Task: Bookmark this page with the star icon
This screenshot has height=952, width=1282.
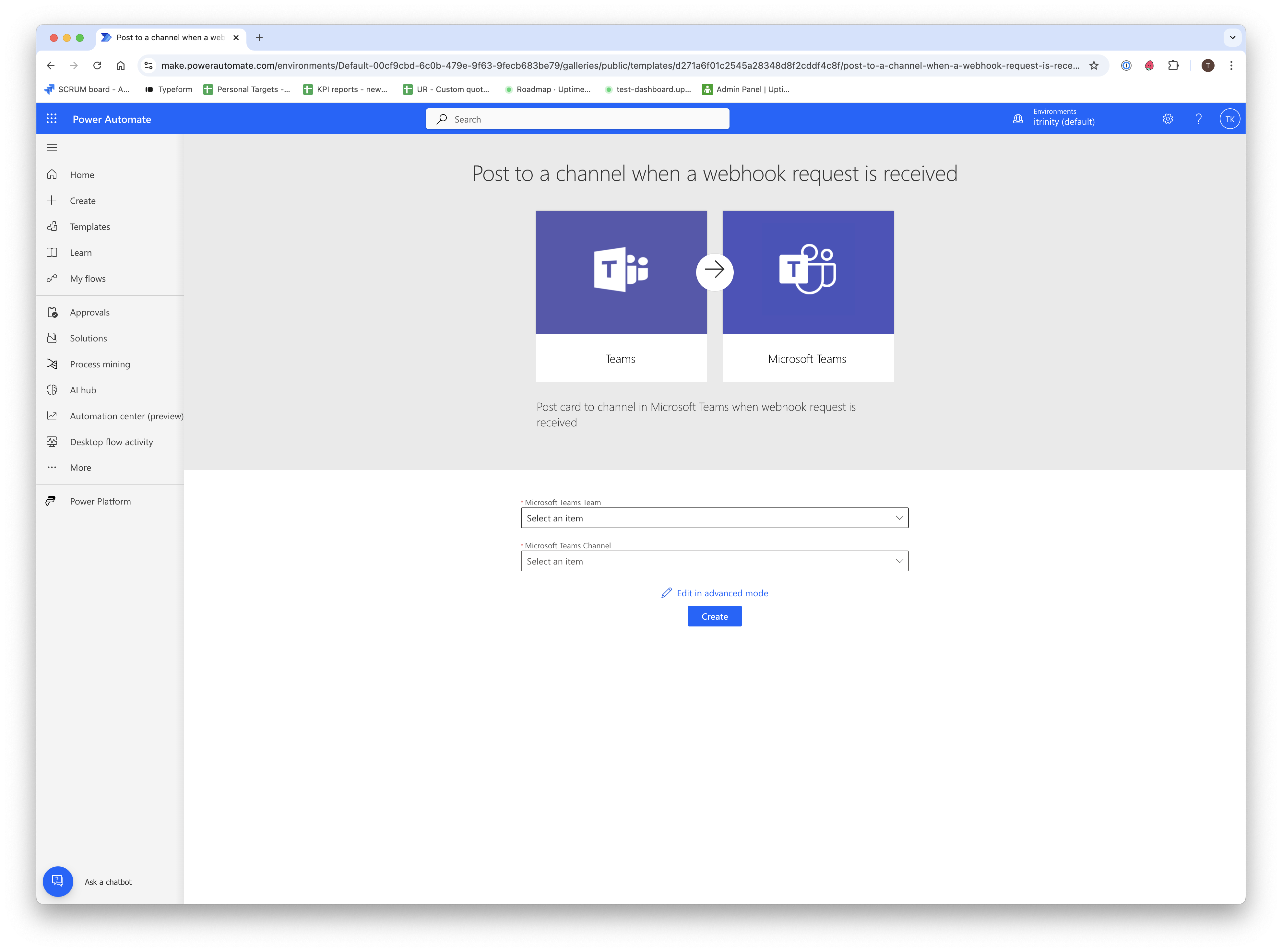Action: point(1094,66)
